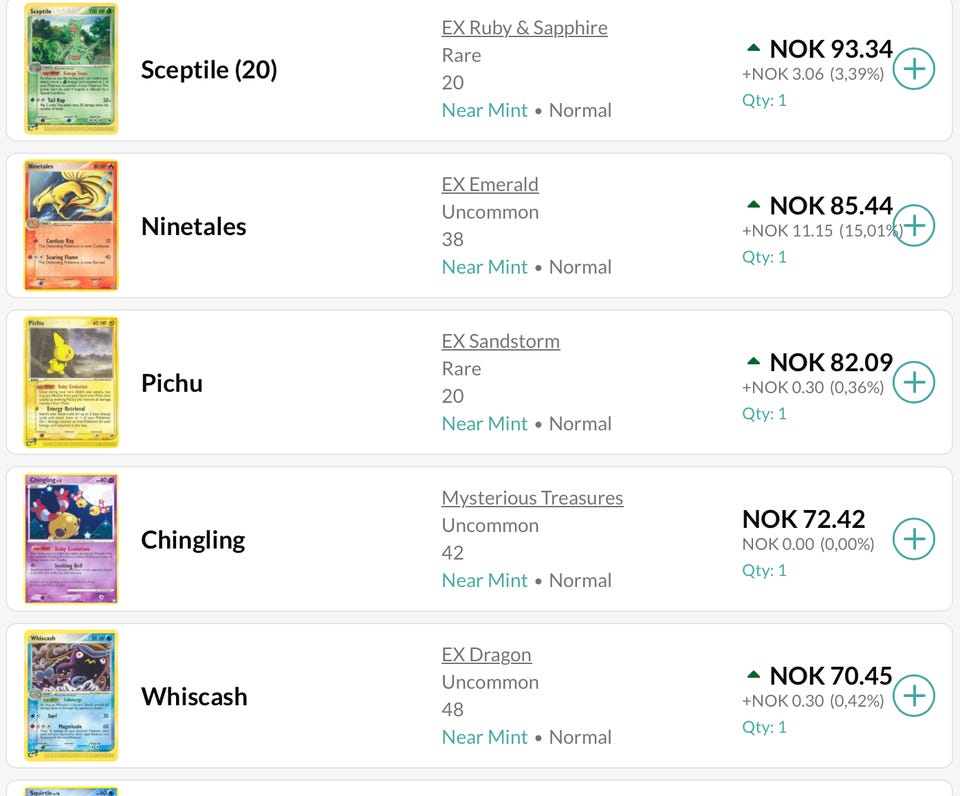
Task: Click the plus circle for Chingling
Action: click(913, 539)
